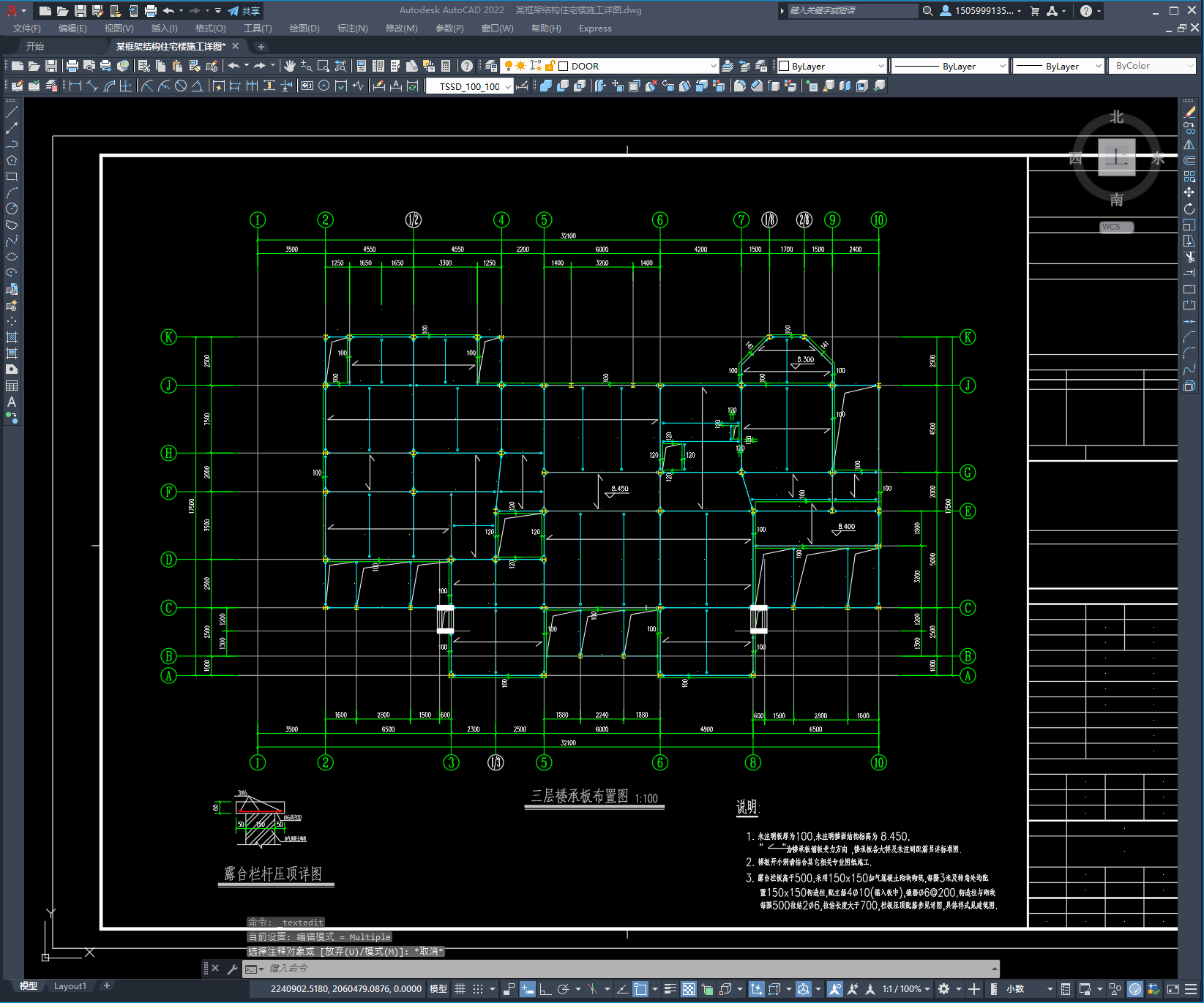Select the Erase tool in modify toolbar
The image size is (1204, 1003).
[1189, 112]
